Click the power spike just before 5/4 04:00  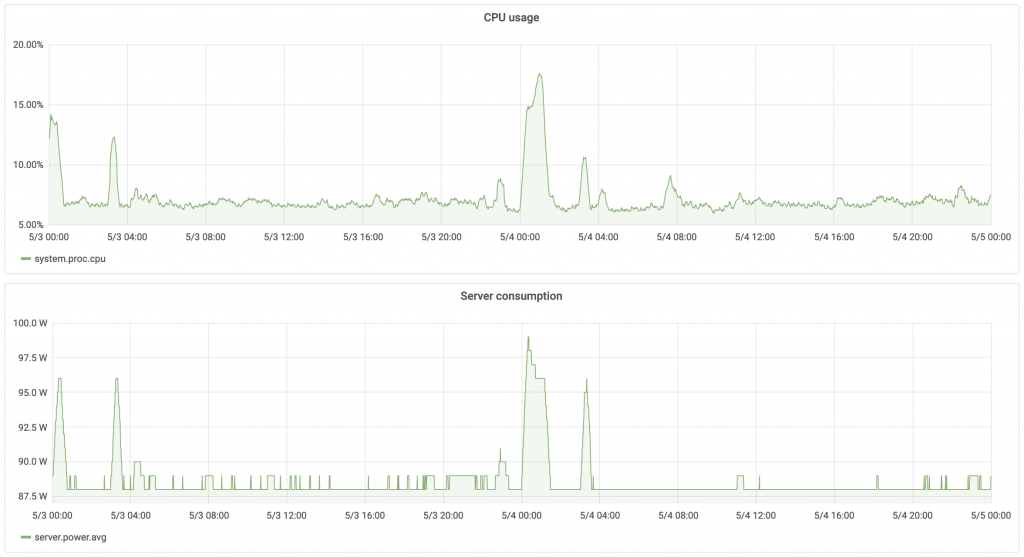(x=586, y=380)
